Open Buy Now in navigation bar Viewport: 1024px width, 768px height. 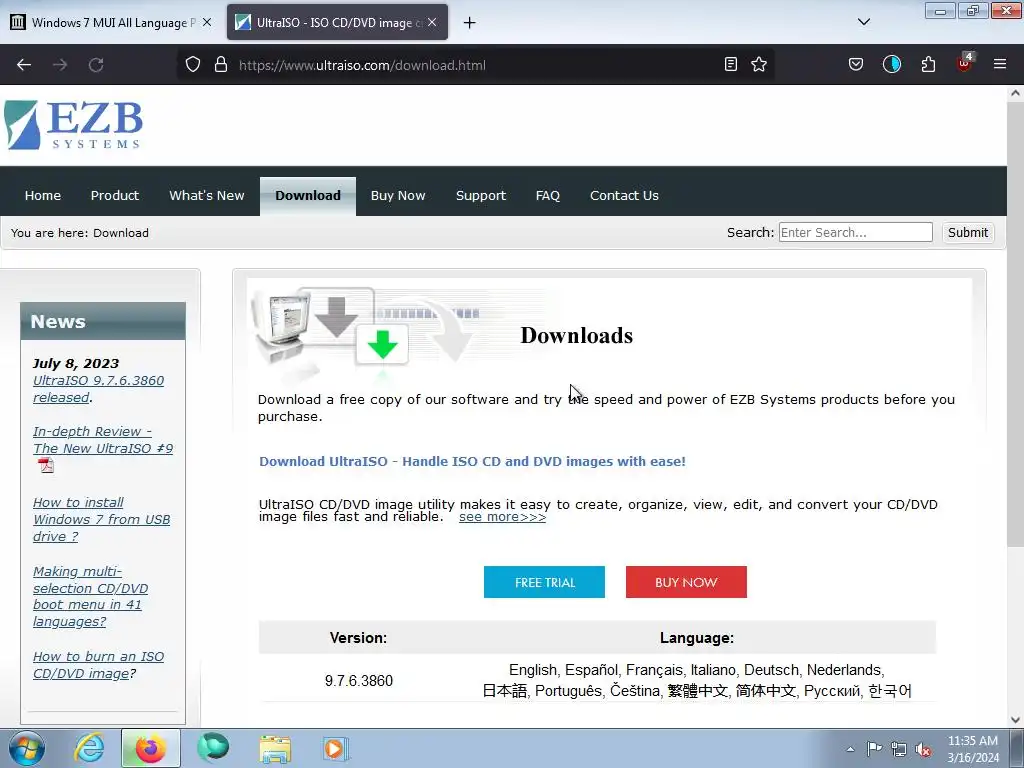click(398, 195)
